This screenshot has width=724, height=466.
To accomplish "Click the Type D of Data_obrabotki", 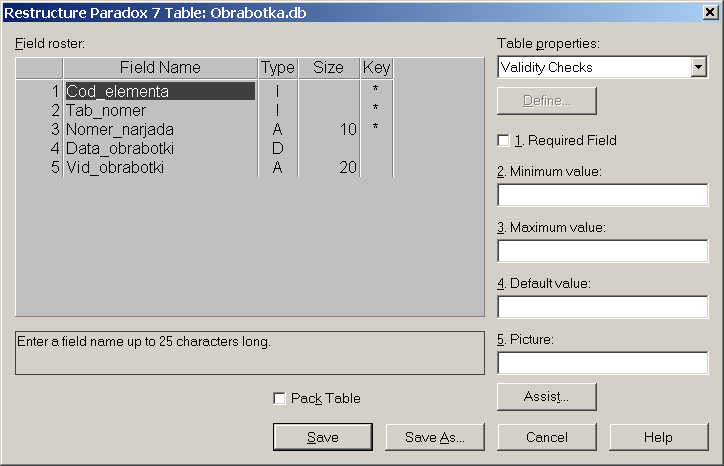I will (278, 148).
